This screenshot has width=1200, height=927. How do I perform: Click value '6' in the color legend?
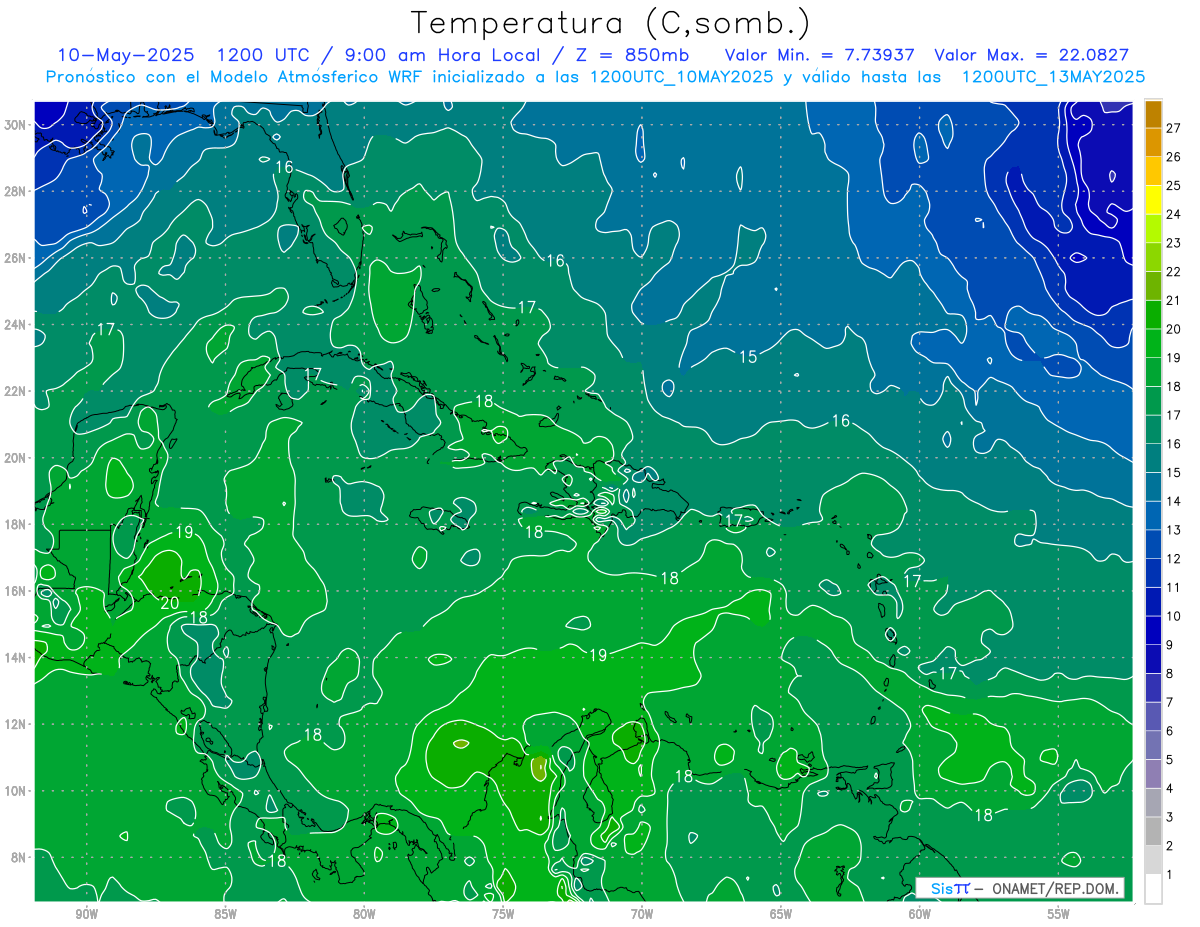[x=1170, y=731]
